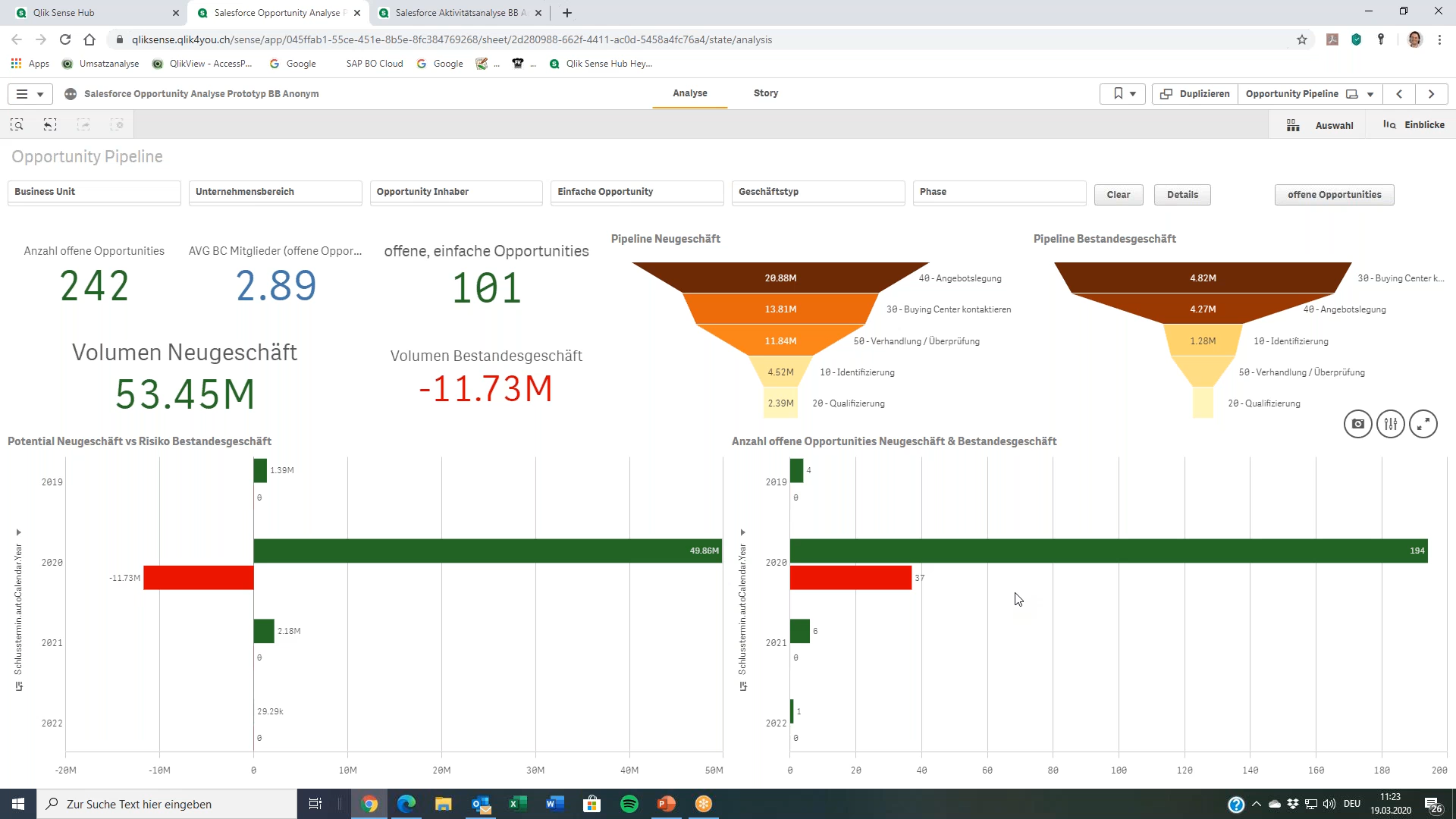Close the Salesforce Opportunity Analyse tab
This screenshot has width=1456, height=819.
(357, 13)
